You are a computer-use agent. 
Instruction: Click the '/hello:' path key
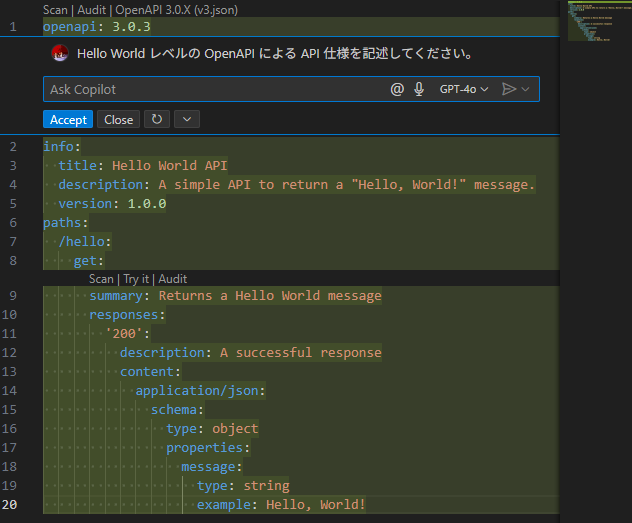(x=85, y=241)
